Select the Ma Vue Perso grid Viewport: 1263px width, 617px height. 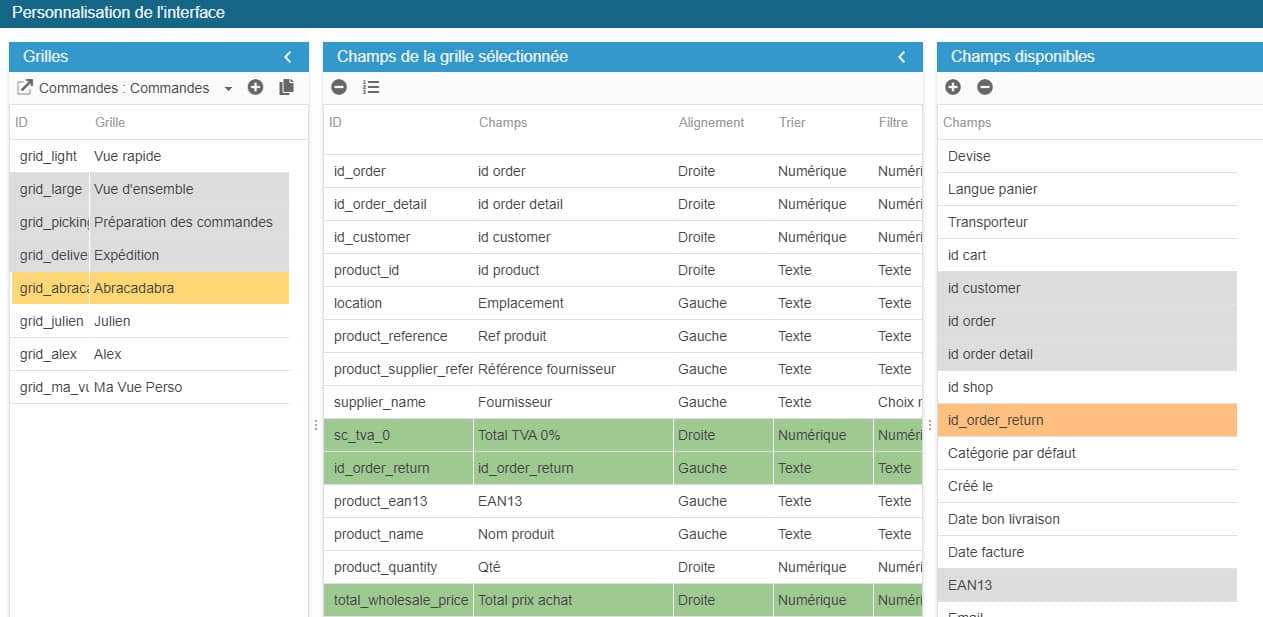[x=150, y=387]
